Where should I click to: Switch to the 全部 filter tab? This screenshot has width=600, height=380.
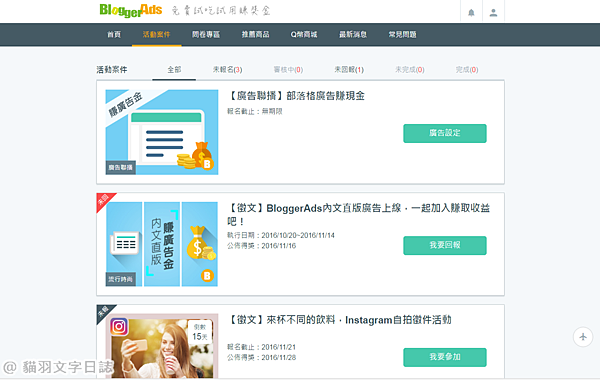(x=174, y=70)
